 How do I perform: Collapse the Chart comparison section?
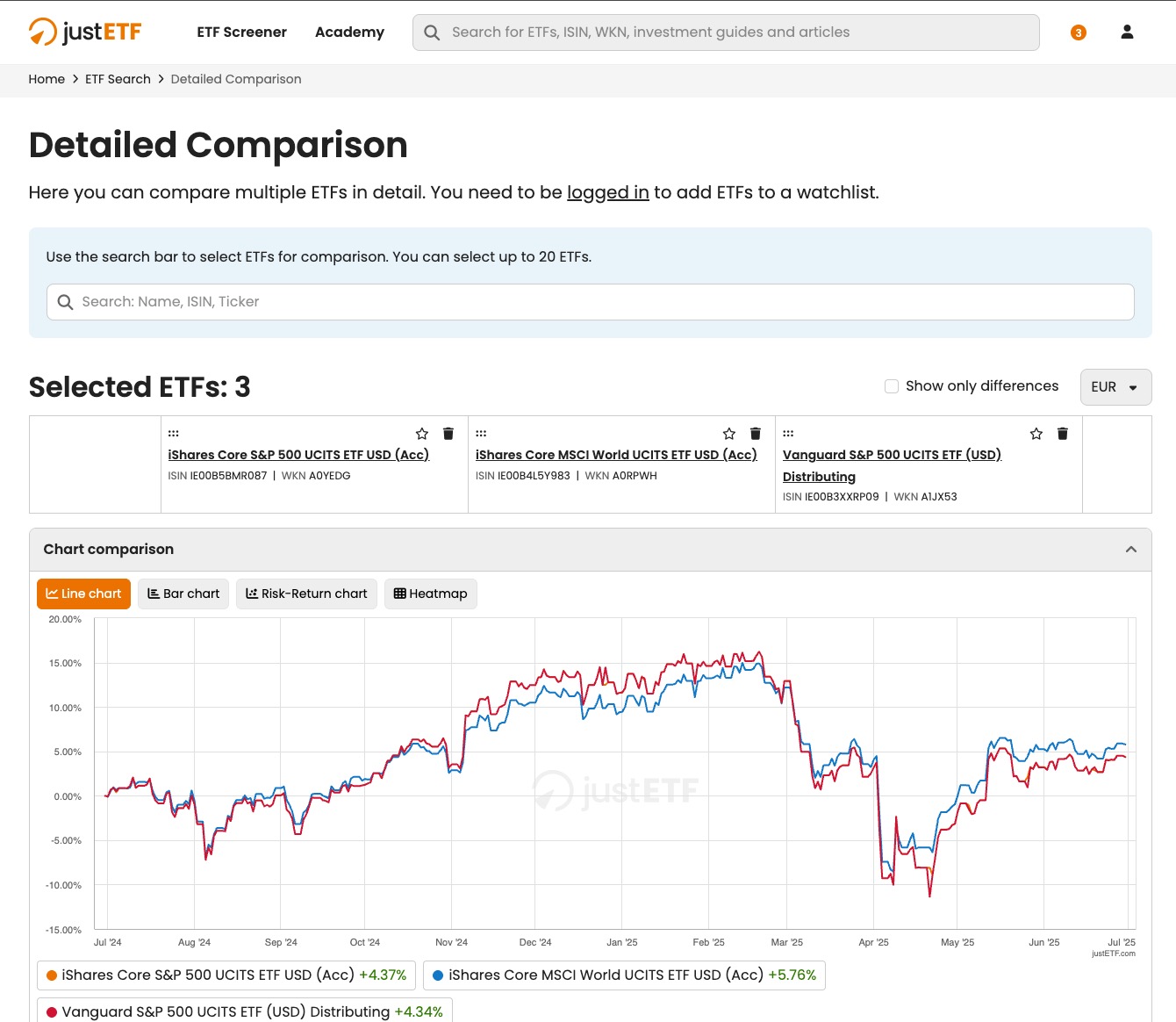tap(1131, 550)
